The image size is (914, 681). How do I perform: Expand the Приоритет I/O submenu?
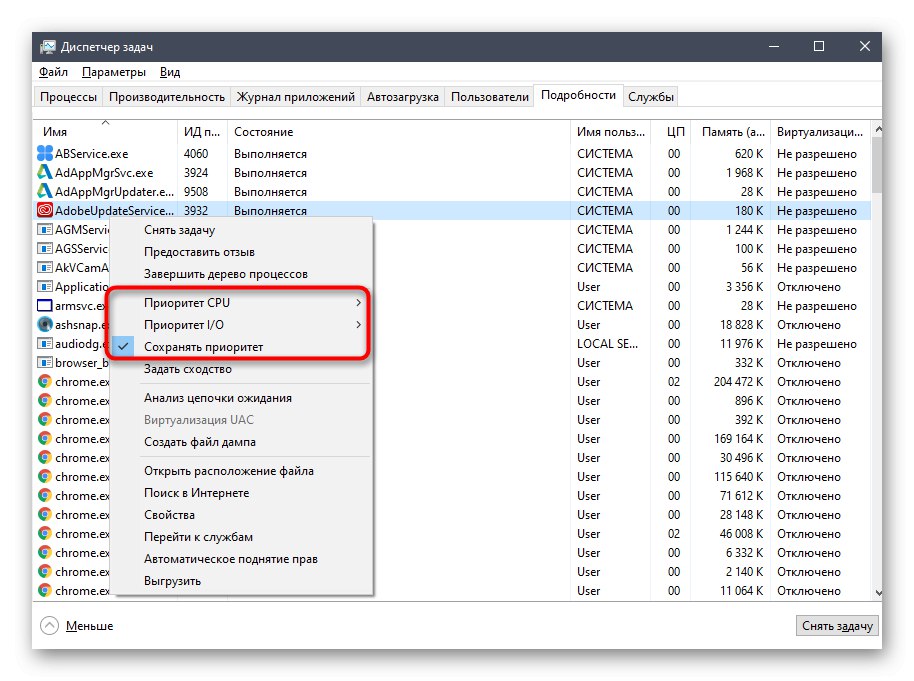pyautogui.click(x=241, y=325)
